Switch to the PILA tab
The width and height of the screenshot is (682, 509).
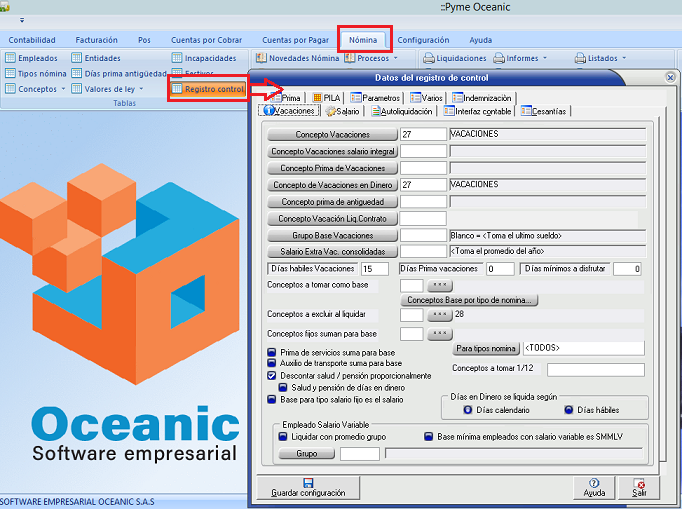(326, 98)
